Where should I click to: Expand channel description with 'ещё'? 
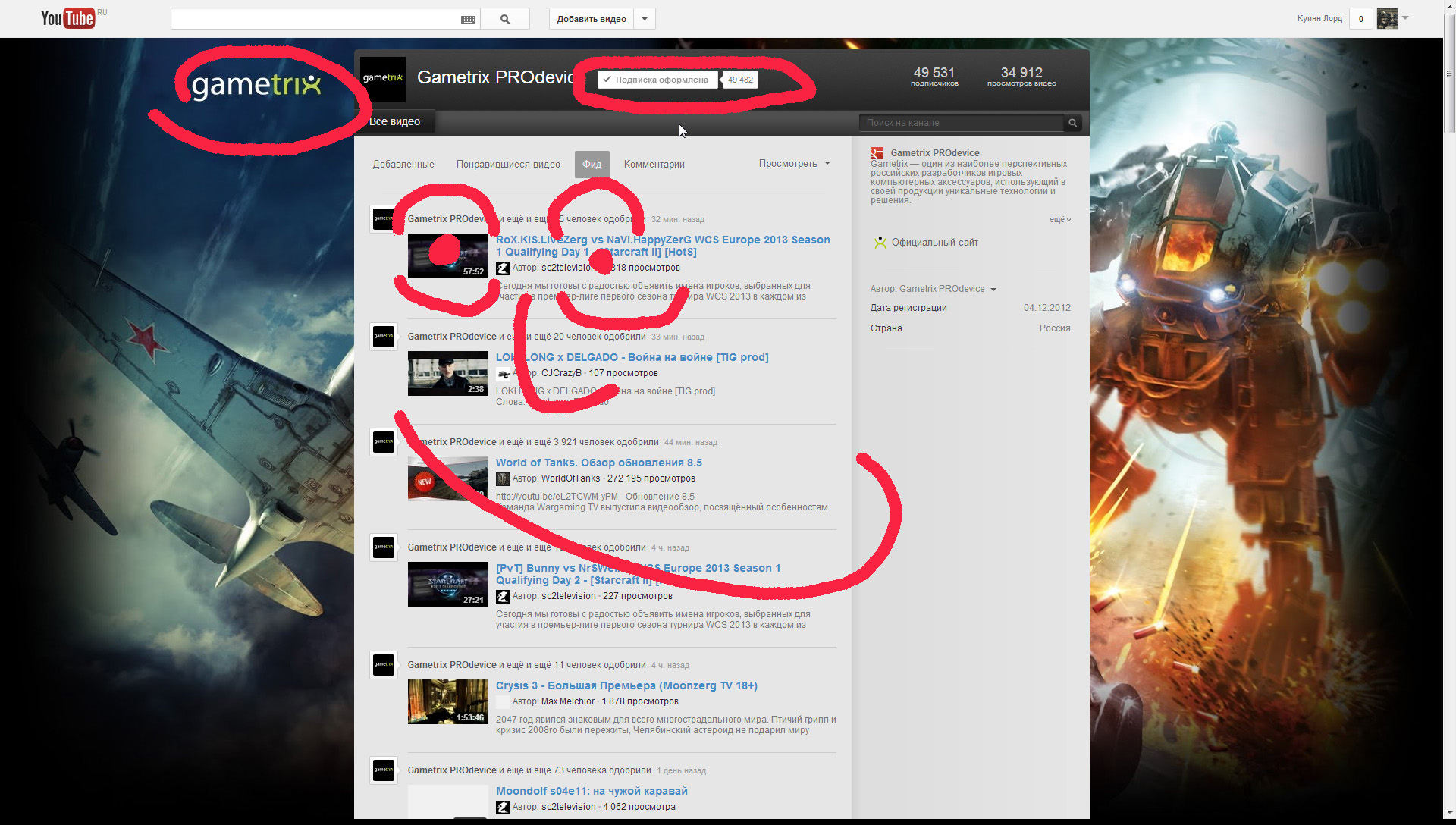coord(1059,220)
